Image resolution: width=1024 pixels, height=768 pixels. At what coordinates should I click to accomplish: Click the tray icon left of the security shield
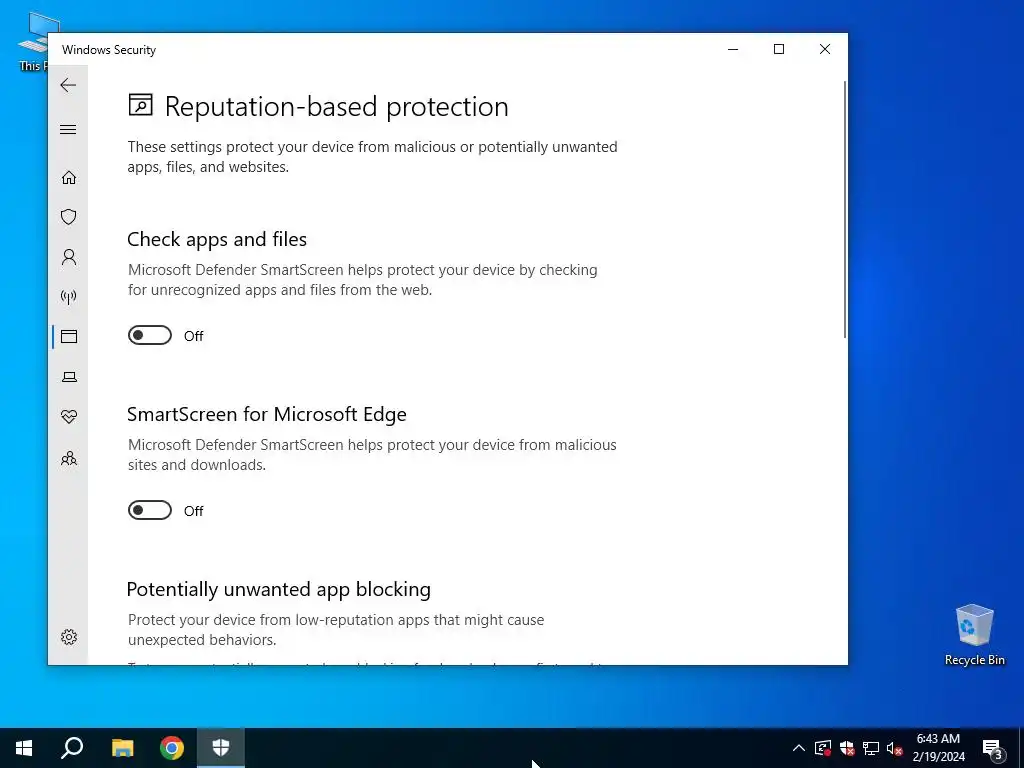tap(823, 748)
